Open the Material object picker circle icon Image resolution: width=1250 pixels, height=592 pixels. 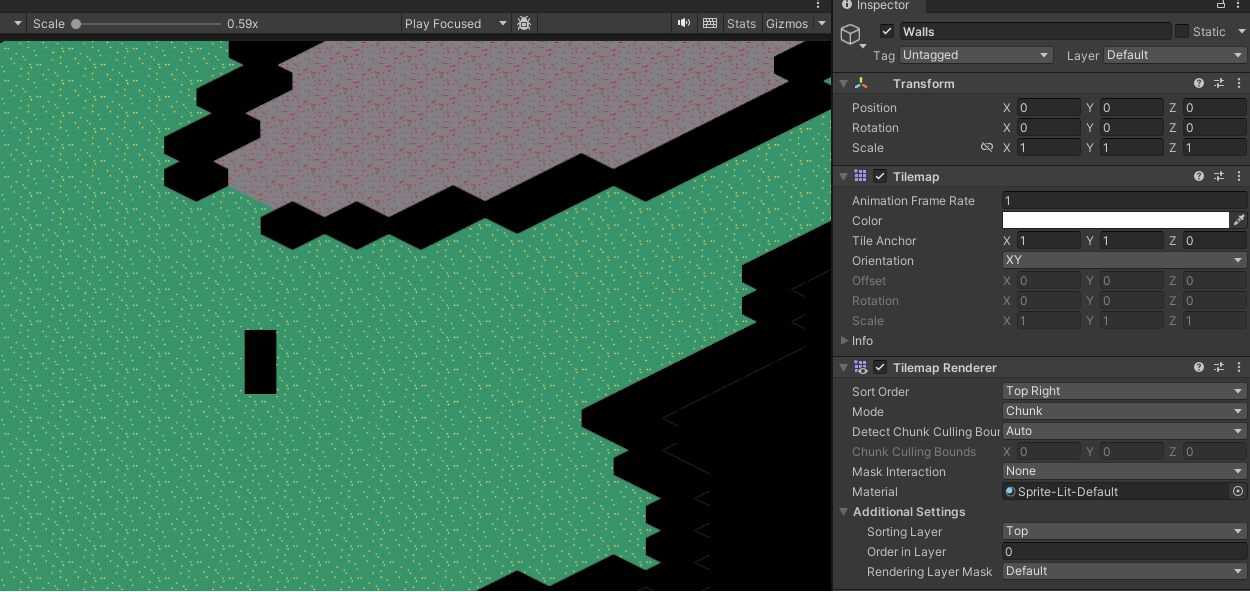[1237, 491]
